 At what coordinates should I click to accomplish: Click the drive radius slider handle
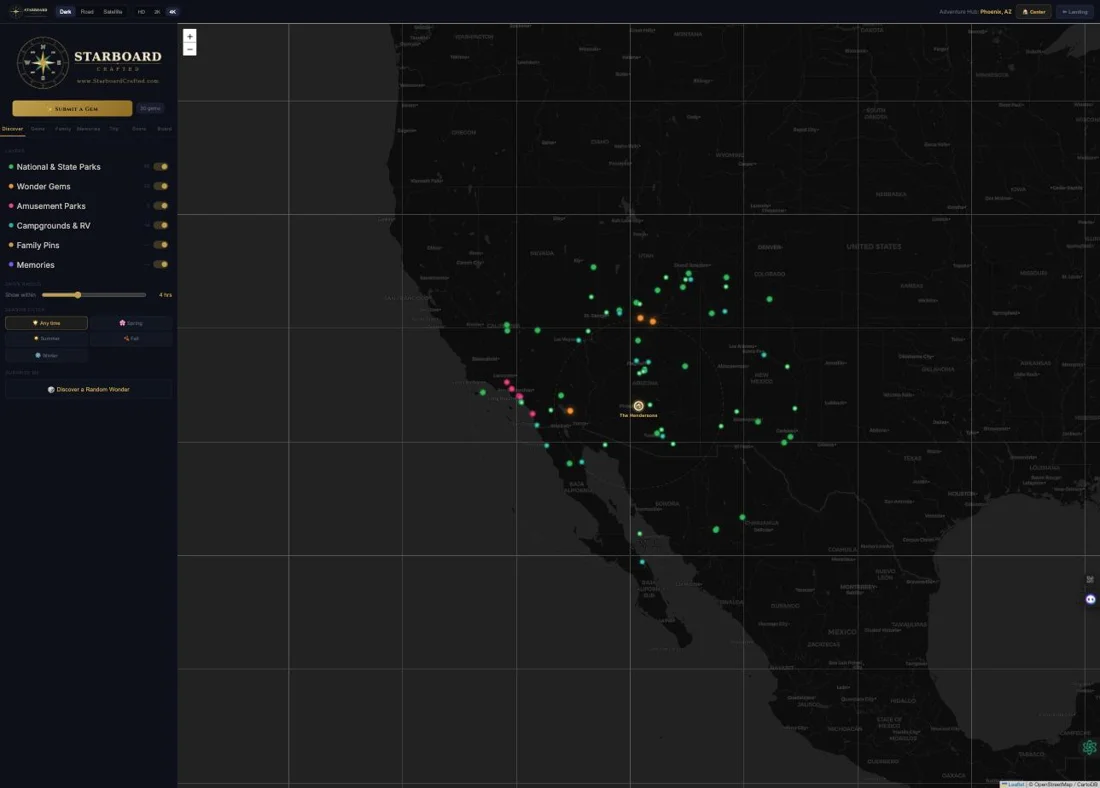(78, 295)
